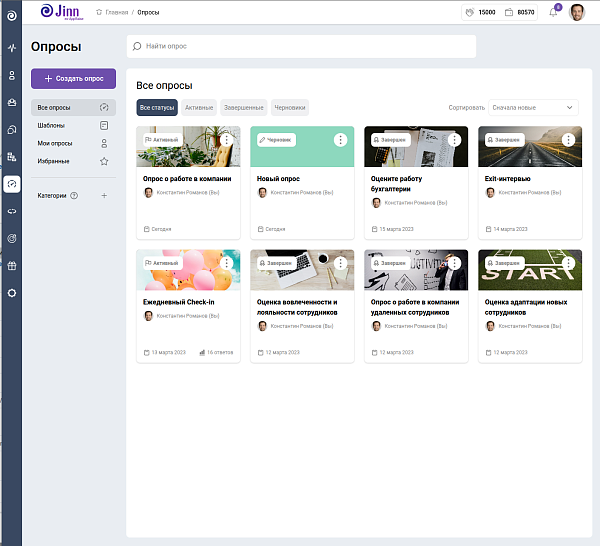This screenshot has width=600, height=546.
Task: Click the clapping hands 15000 counter
Action: coord(481,12)
